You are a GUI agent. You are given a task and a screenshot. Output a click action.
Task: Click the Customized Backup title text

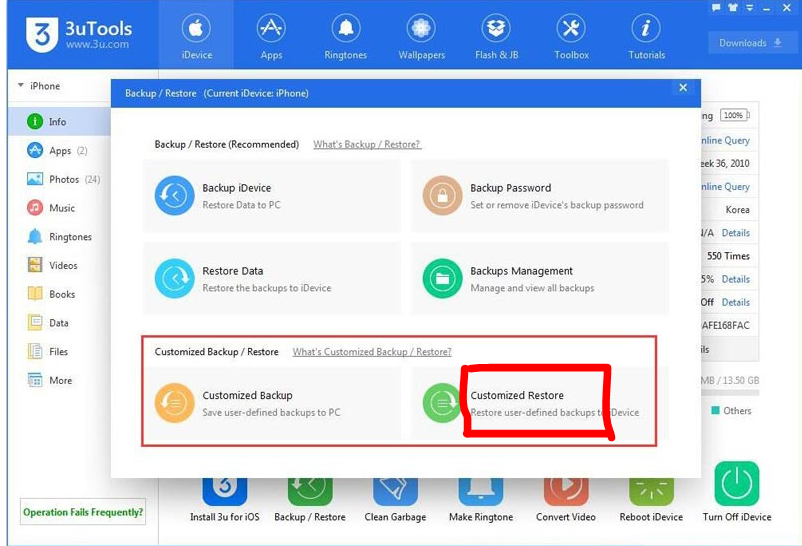(247, 396)
